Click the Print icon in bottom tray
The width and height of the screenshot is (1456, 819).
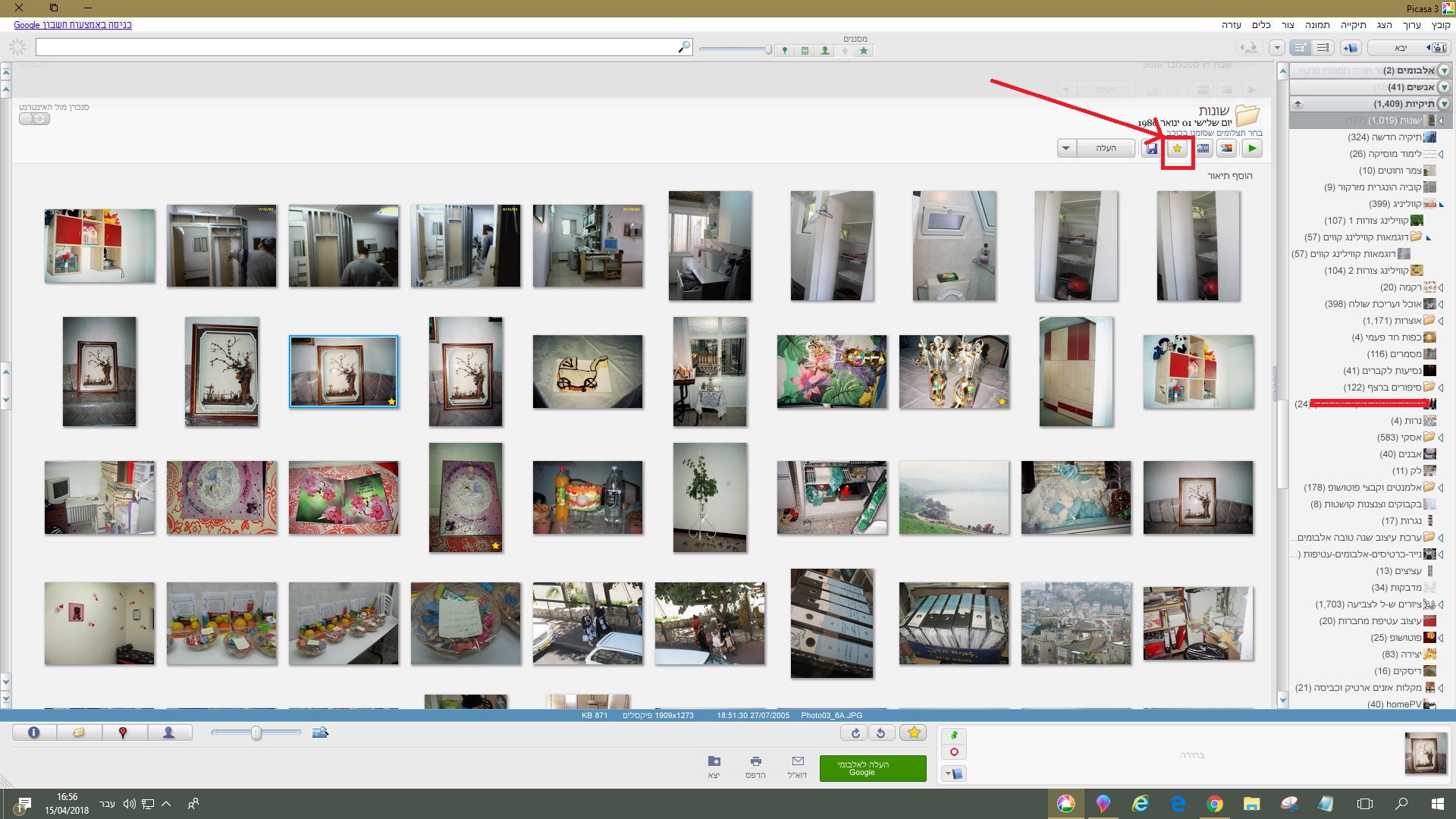[x=755, y=761]
